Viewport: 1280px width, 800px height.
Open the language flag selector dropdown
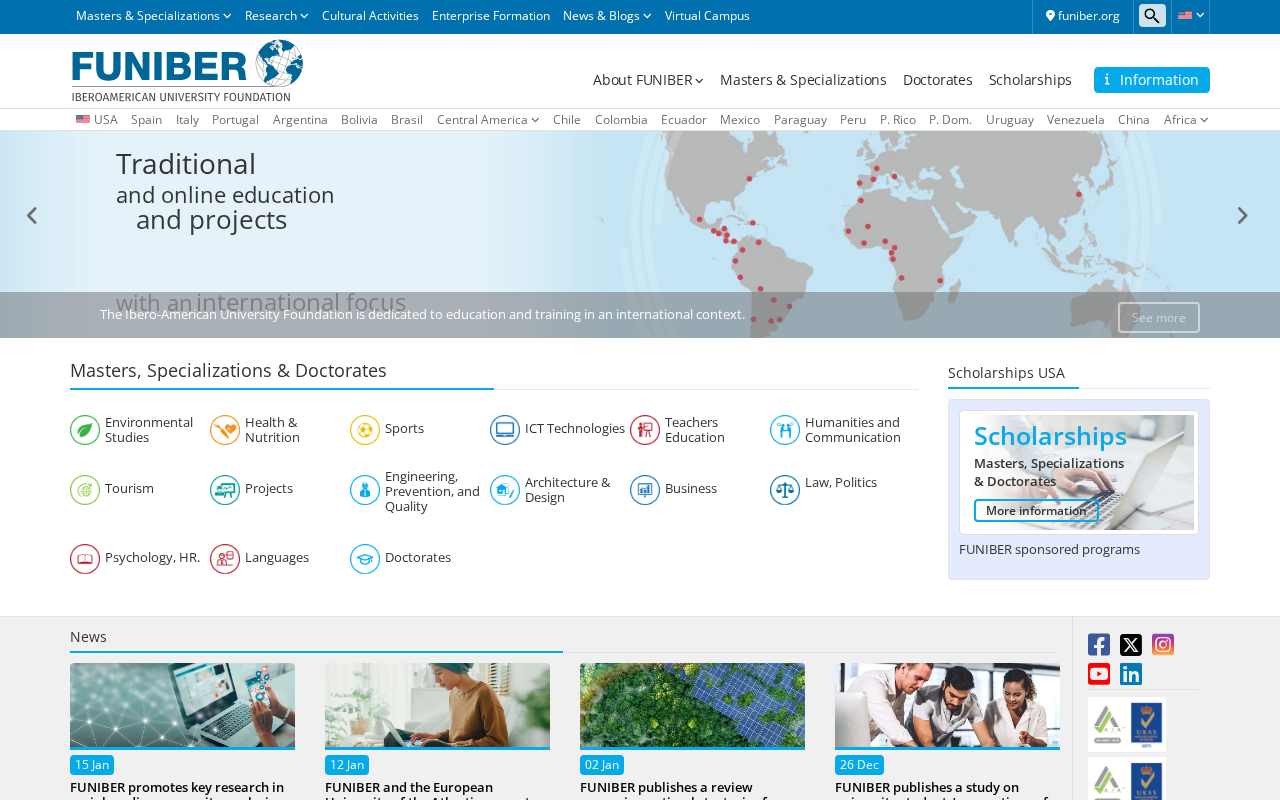pos(1190,16)
